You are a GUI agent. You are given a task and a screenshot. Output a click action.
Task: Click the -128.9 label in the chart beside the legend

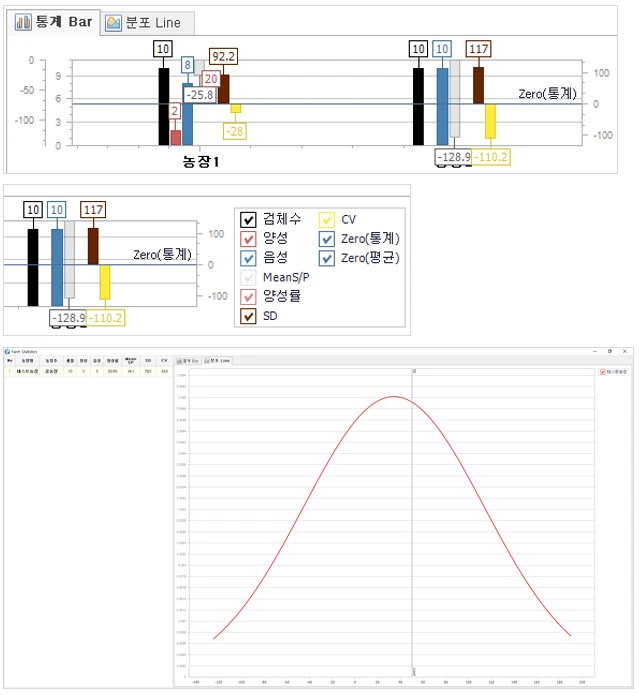(x=68, y=318)
